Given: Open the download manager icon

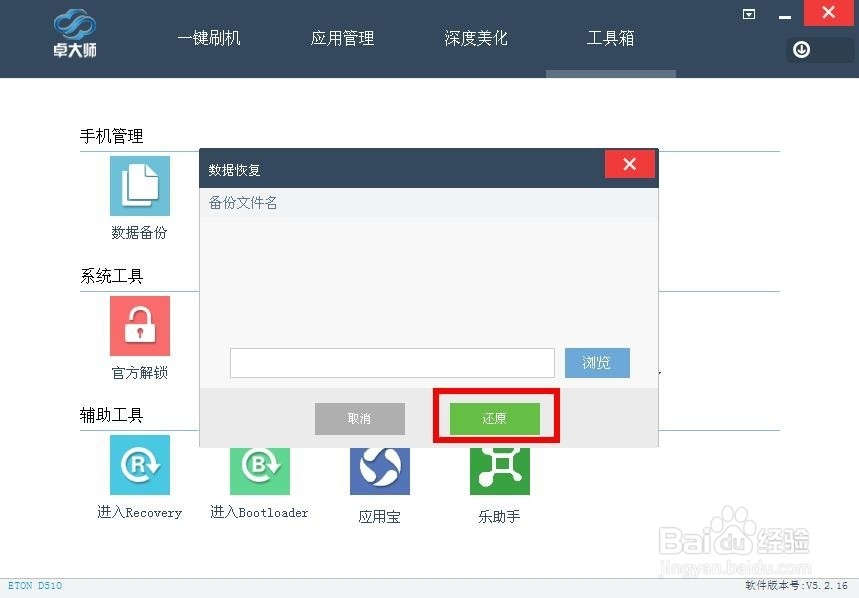Looking at the screenshot, I should coord(801,49).
